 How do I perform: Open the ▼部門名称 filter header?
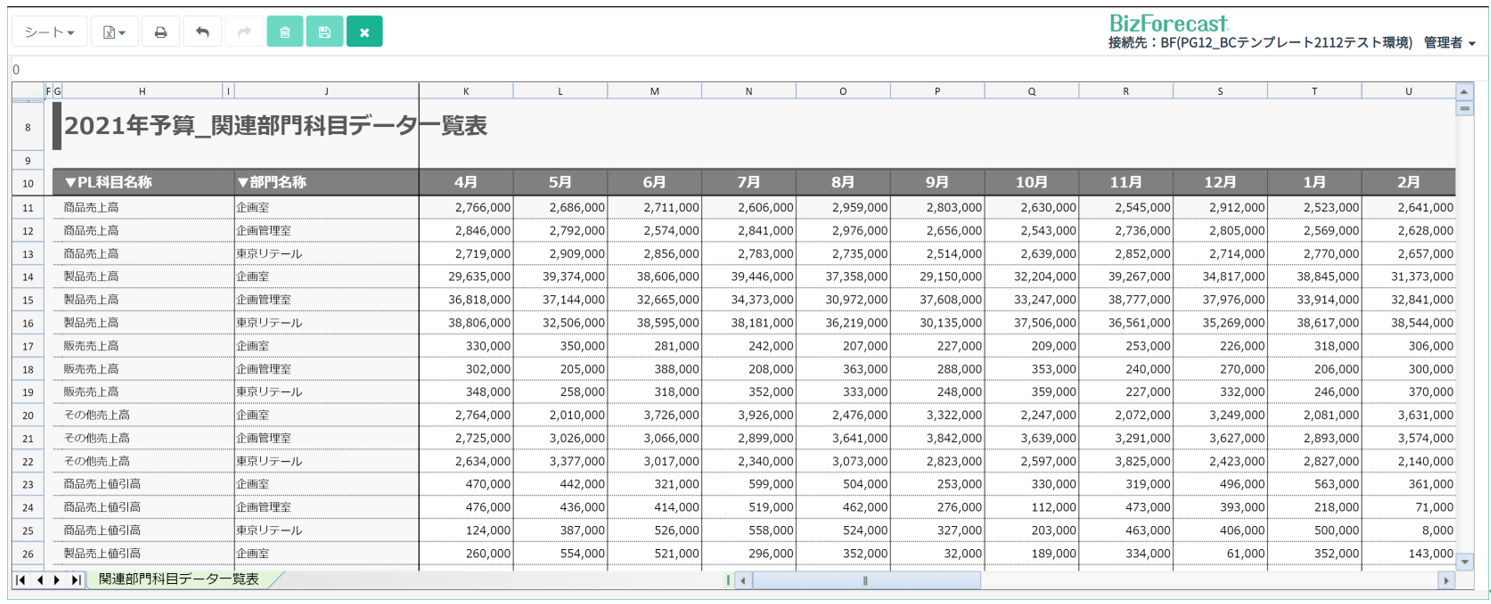click(x=271, y=182)
